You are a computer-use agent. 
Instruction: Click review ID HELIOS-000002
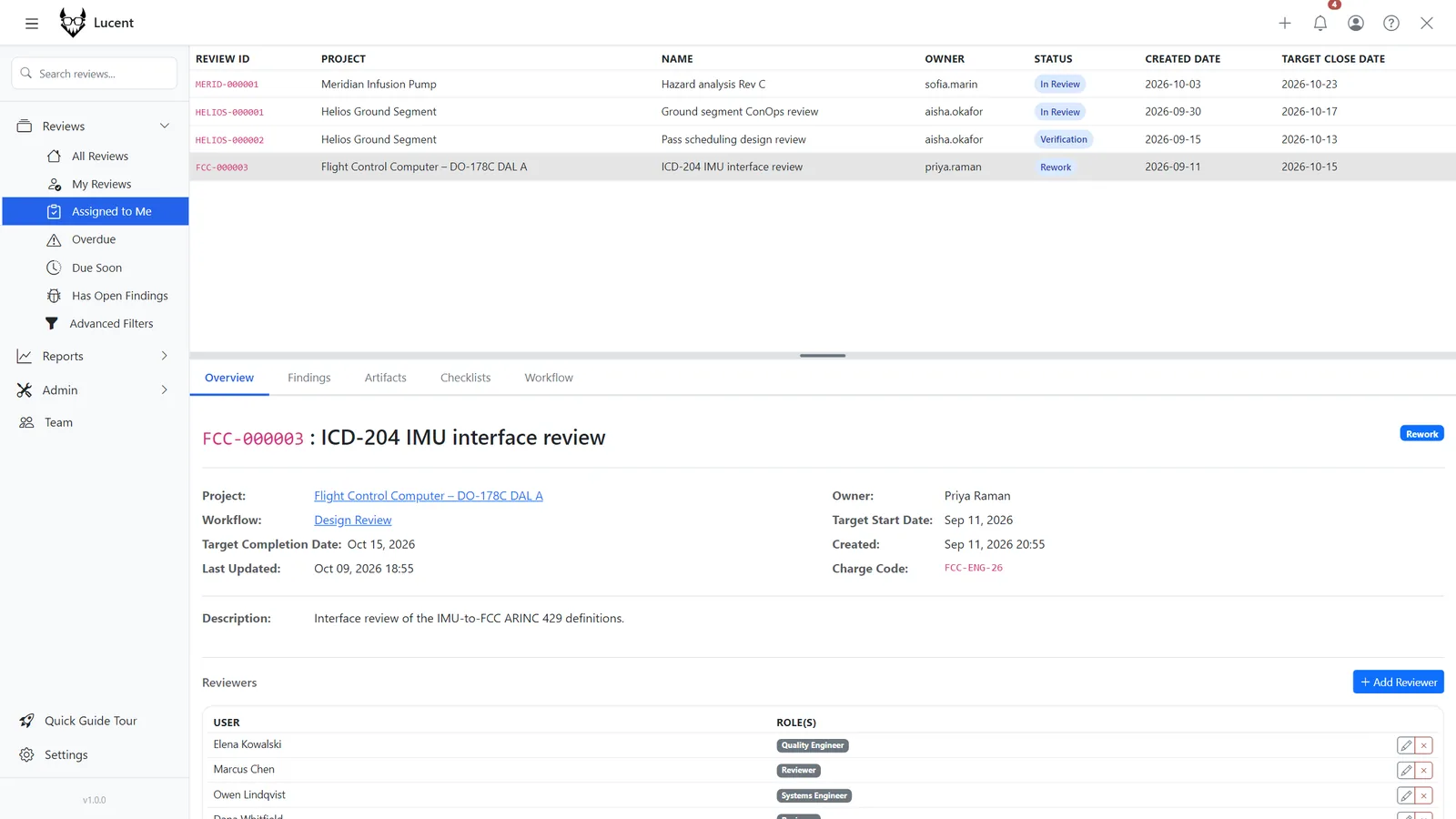[x=229, y=140]
